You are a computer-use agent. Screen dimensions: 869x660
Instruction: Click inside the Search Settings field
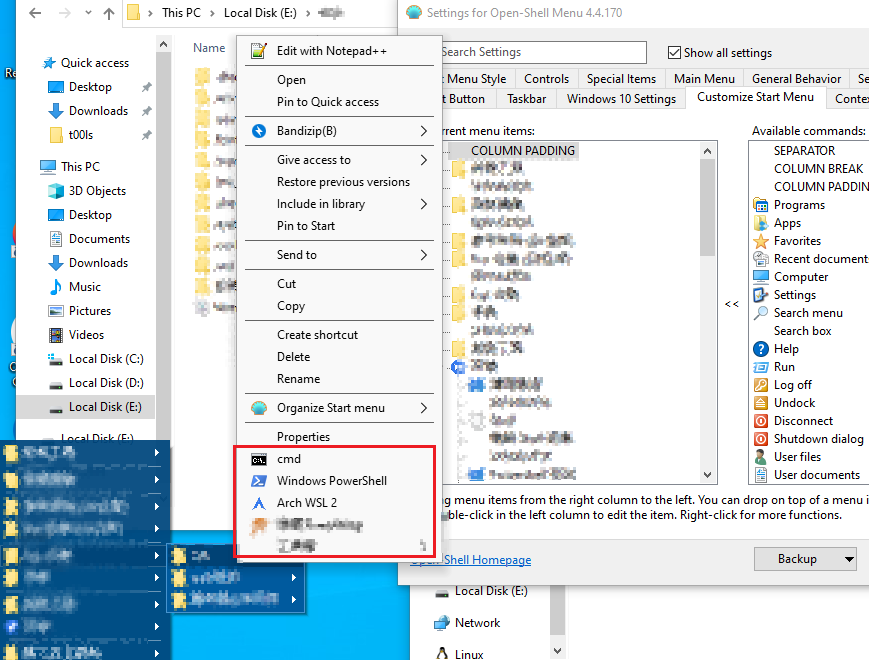click(x=545, y=52)
